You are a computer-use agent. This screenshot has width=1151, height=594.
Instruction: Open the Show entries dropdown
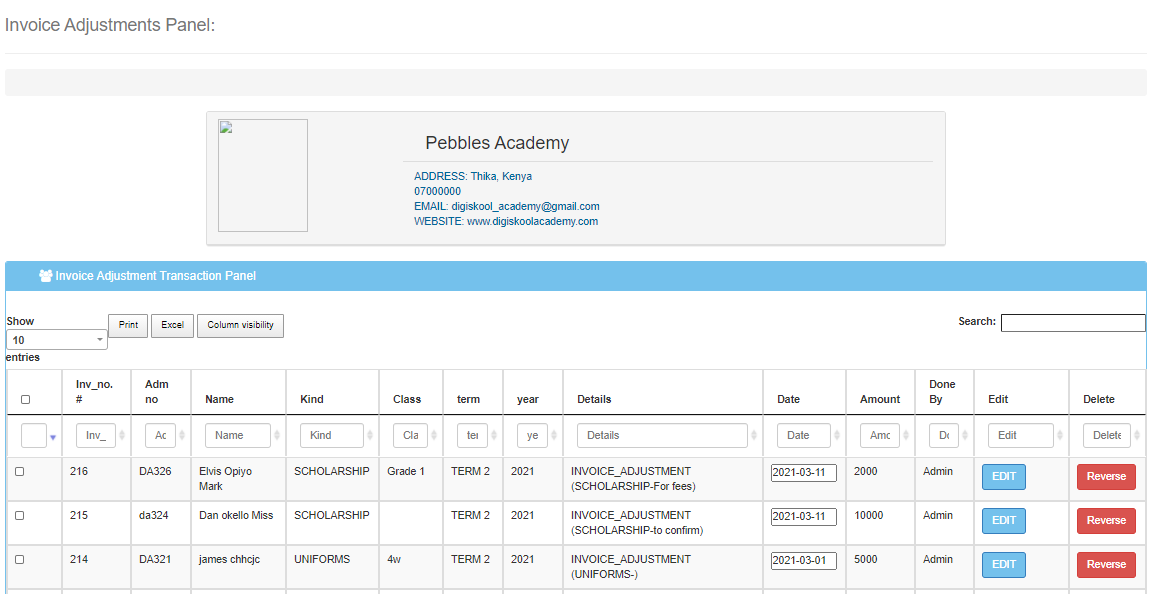click(x=57, y=340)
